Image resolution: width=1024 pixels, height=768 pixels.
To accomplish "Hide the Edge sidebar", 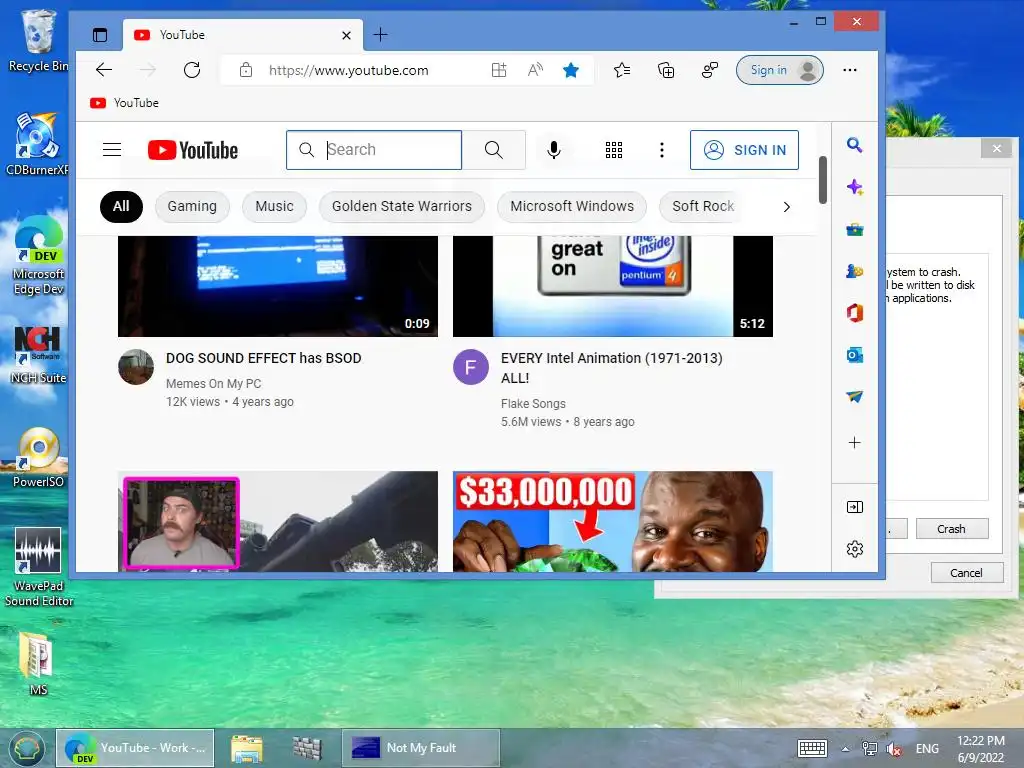I will (x=854, y=507).
